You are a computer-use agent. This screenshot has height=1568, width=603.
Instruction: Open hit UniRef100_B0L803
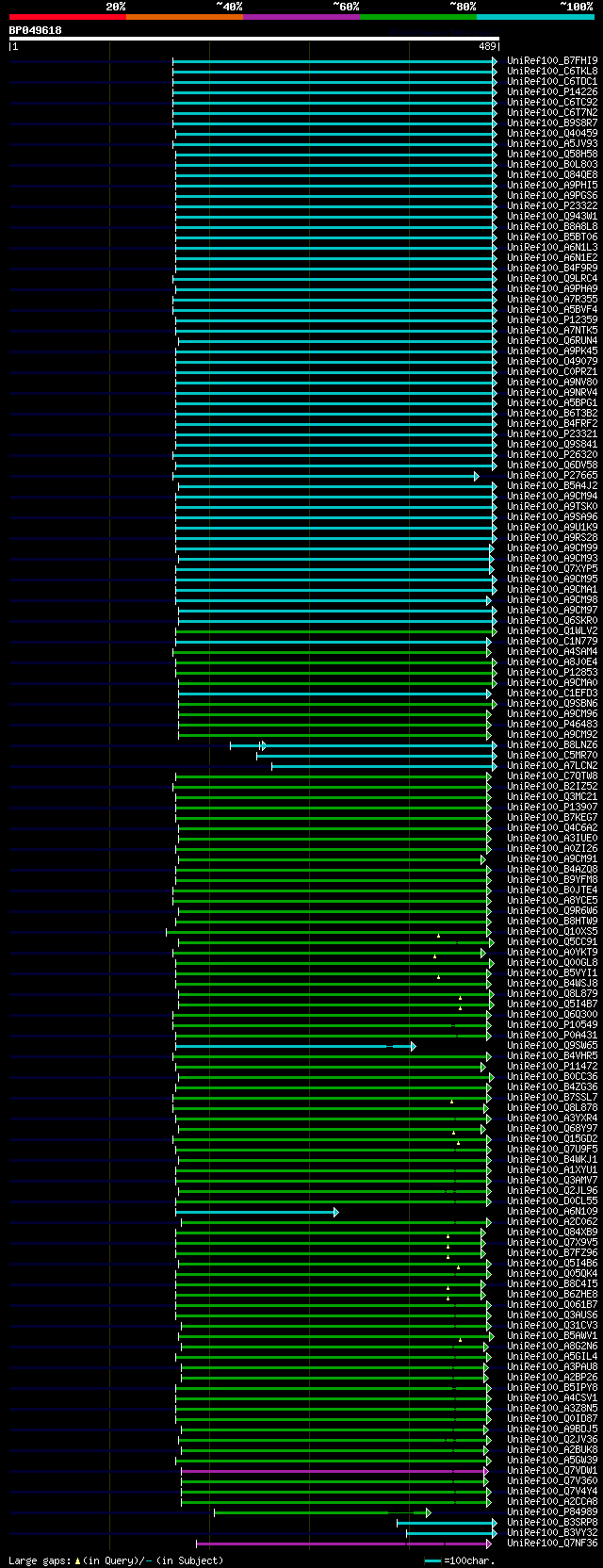[x=552, y=164]
